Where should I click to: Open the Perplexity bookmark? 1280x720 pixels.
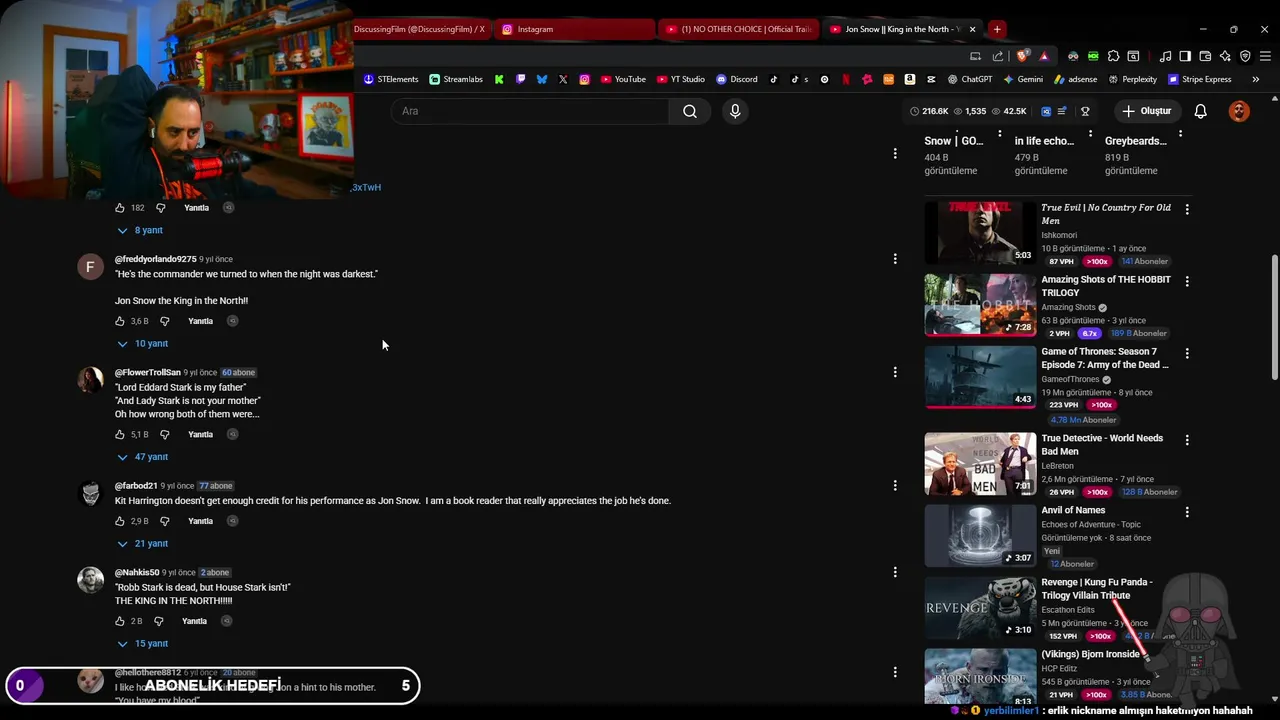1133,79
